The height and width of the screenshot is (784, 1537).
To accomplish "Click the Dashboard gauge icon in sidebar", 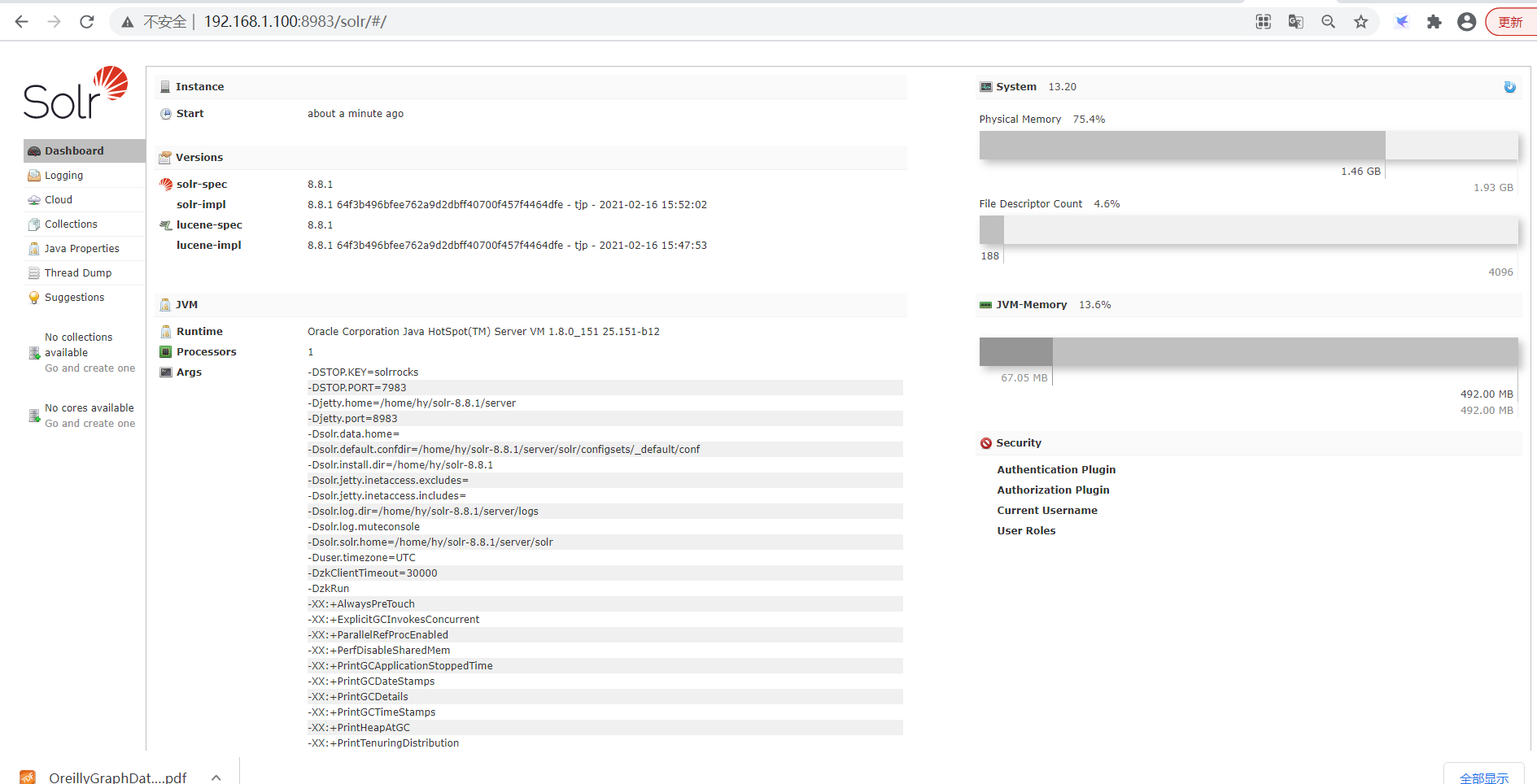I will point(34,151).
